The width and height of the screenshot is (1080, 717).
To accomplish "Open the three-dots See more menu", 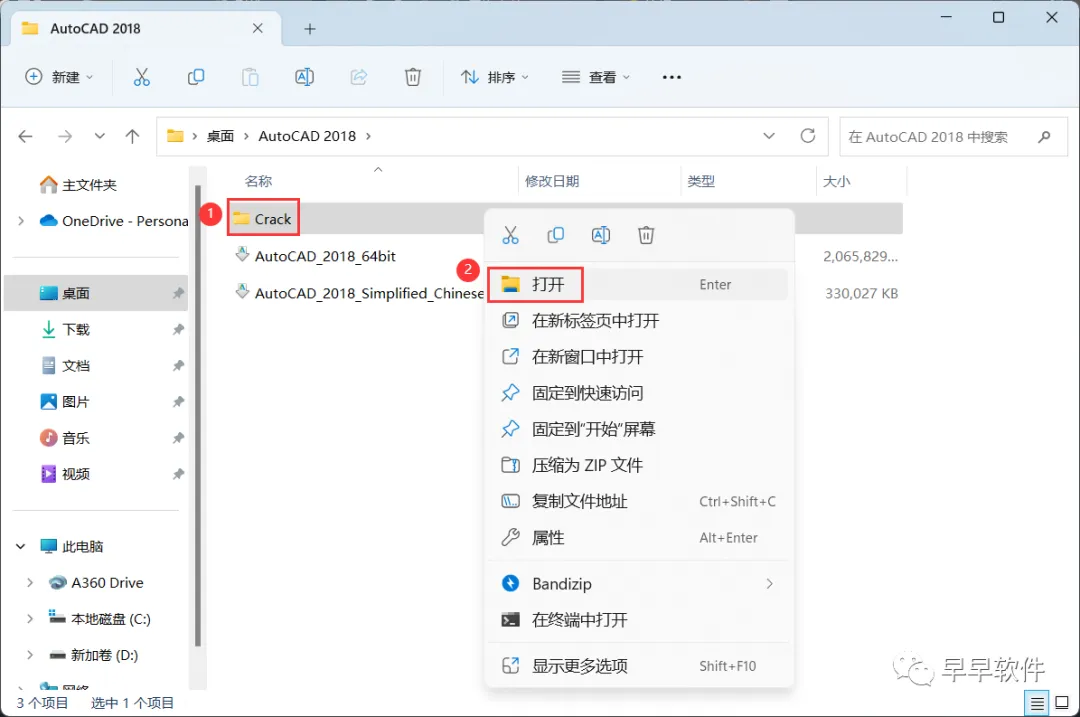I will click(x=672, y=77).
